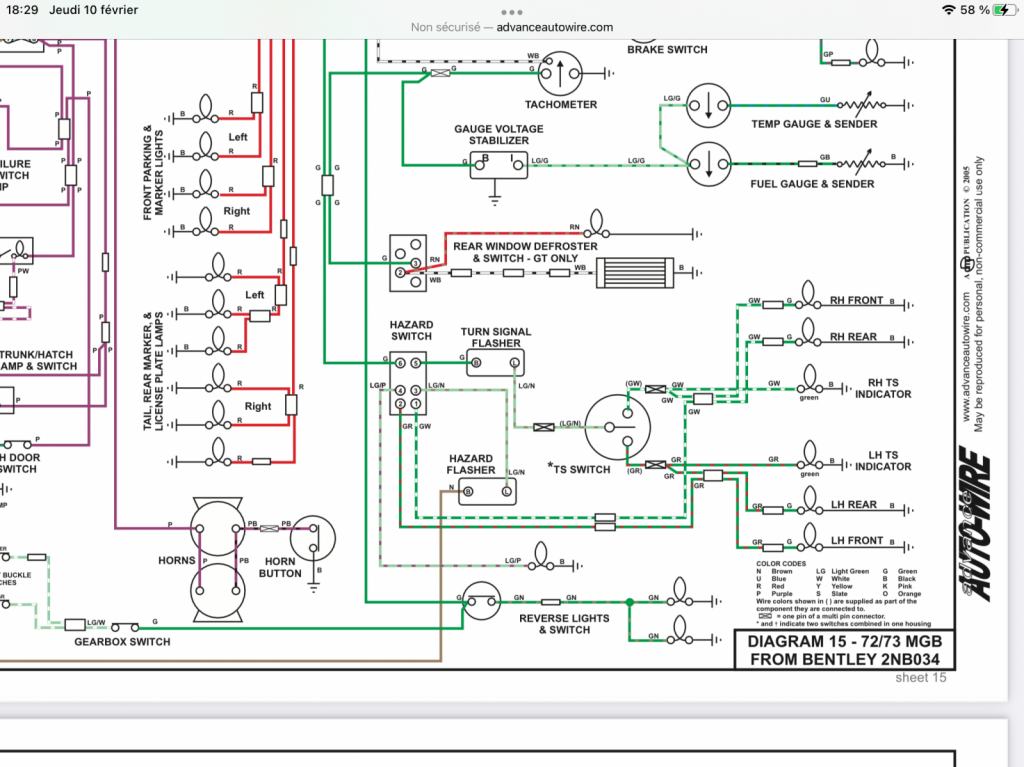The height and width of the screenshot is (767, 1024).
Task: Click the Horn Button circle symbol
Action: point(313,539)
